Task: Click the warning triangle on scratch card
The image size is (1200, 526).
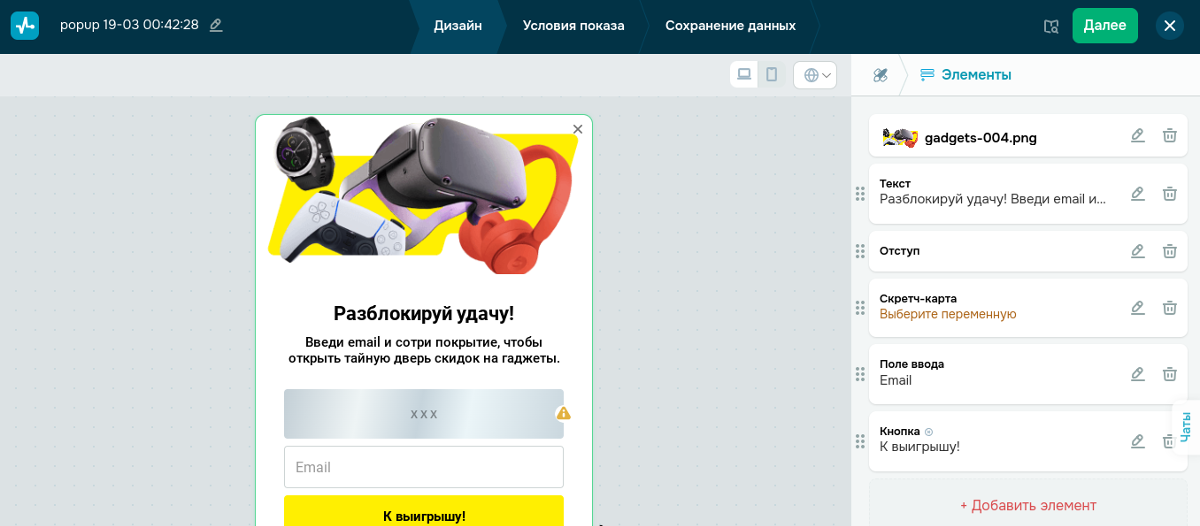Action: [x=564, y=413]
